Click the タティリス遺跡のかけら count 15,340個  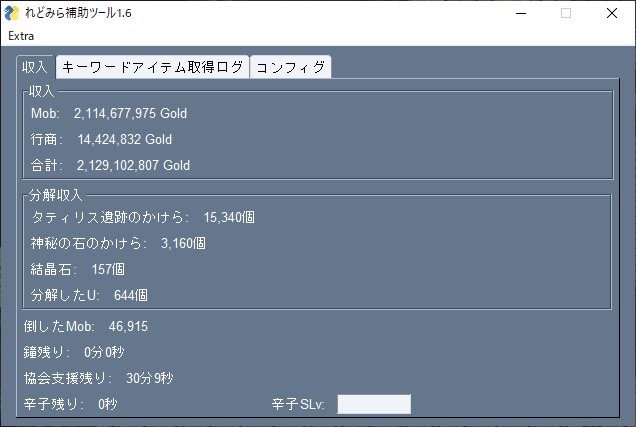coord(229,217)
